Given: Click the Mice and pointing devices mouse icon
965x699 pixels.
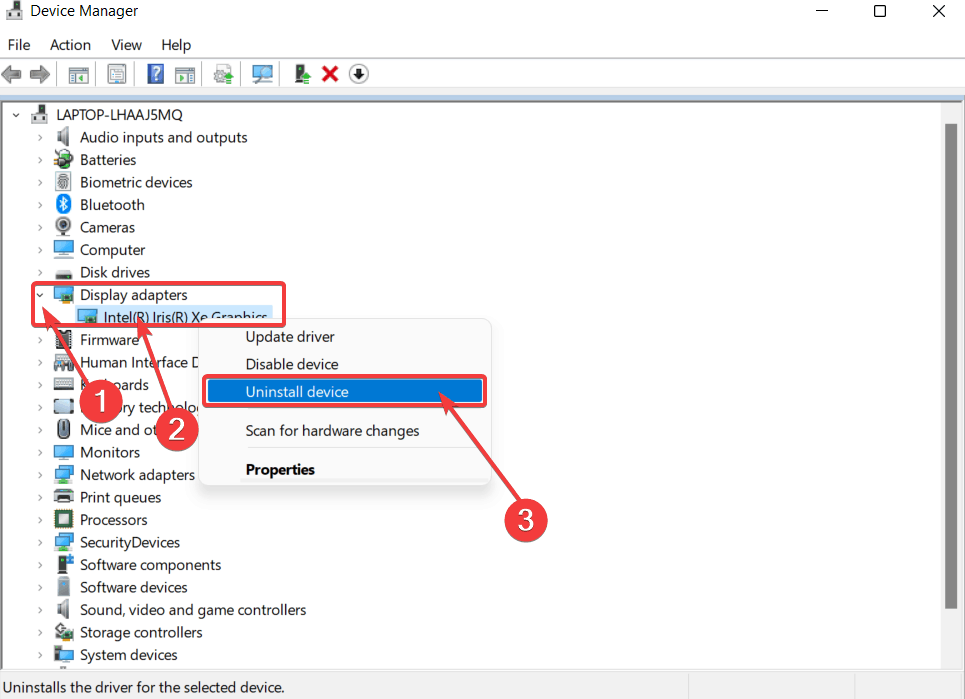Looking at the screenshot, I should (x=63, y=429).
